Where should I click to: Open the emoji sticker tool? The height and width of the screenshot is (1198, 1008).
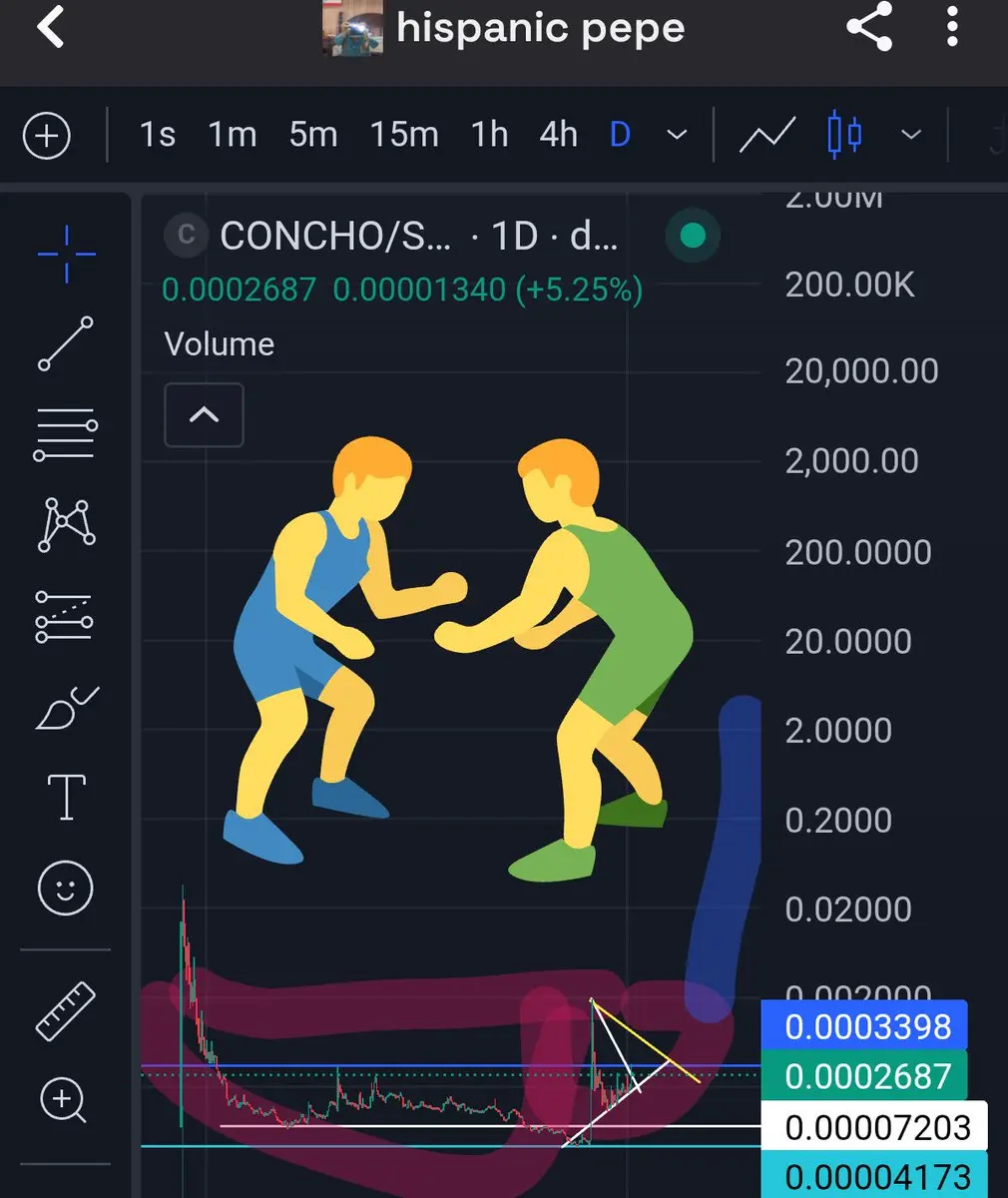[x=66, y=889]
